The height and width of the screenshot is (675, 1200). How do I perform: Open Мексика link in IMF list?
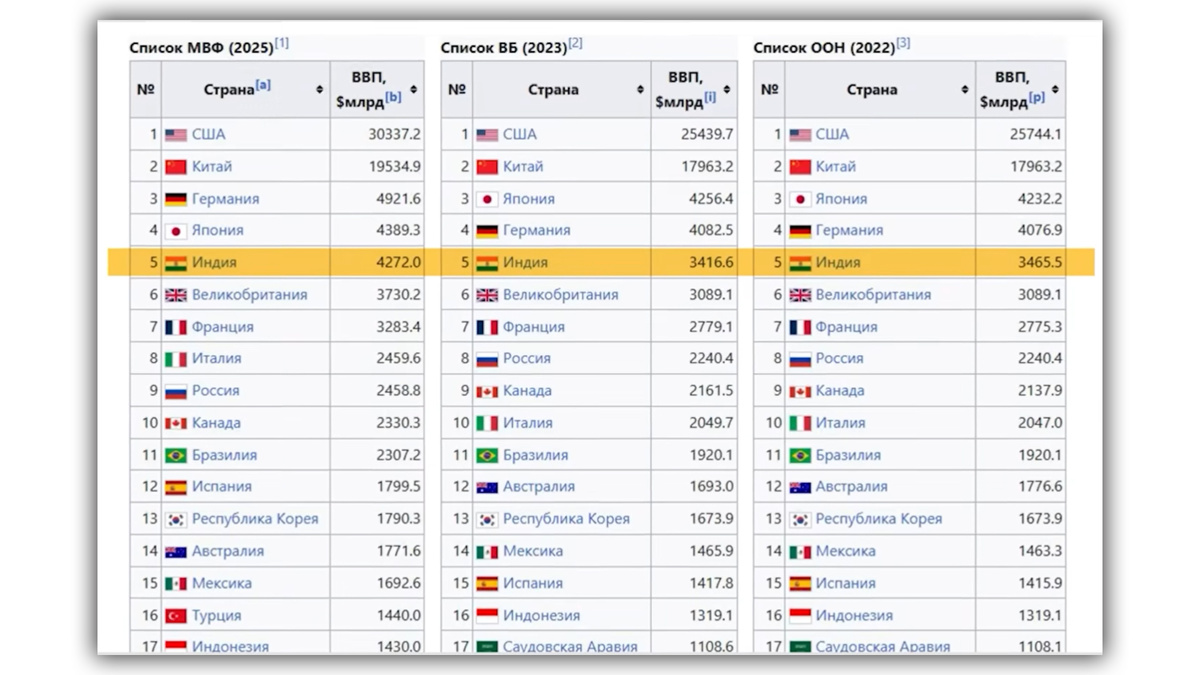(222, 582)
